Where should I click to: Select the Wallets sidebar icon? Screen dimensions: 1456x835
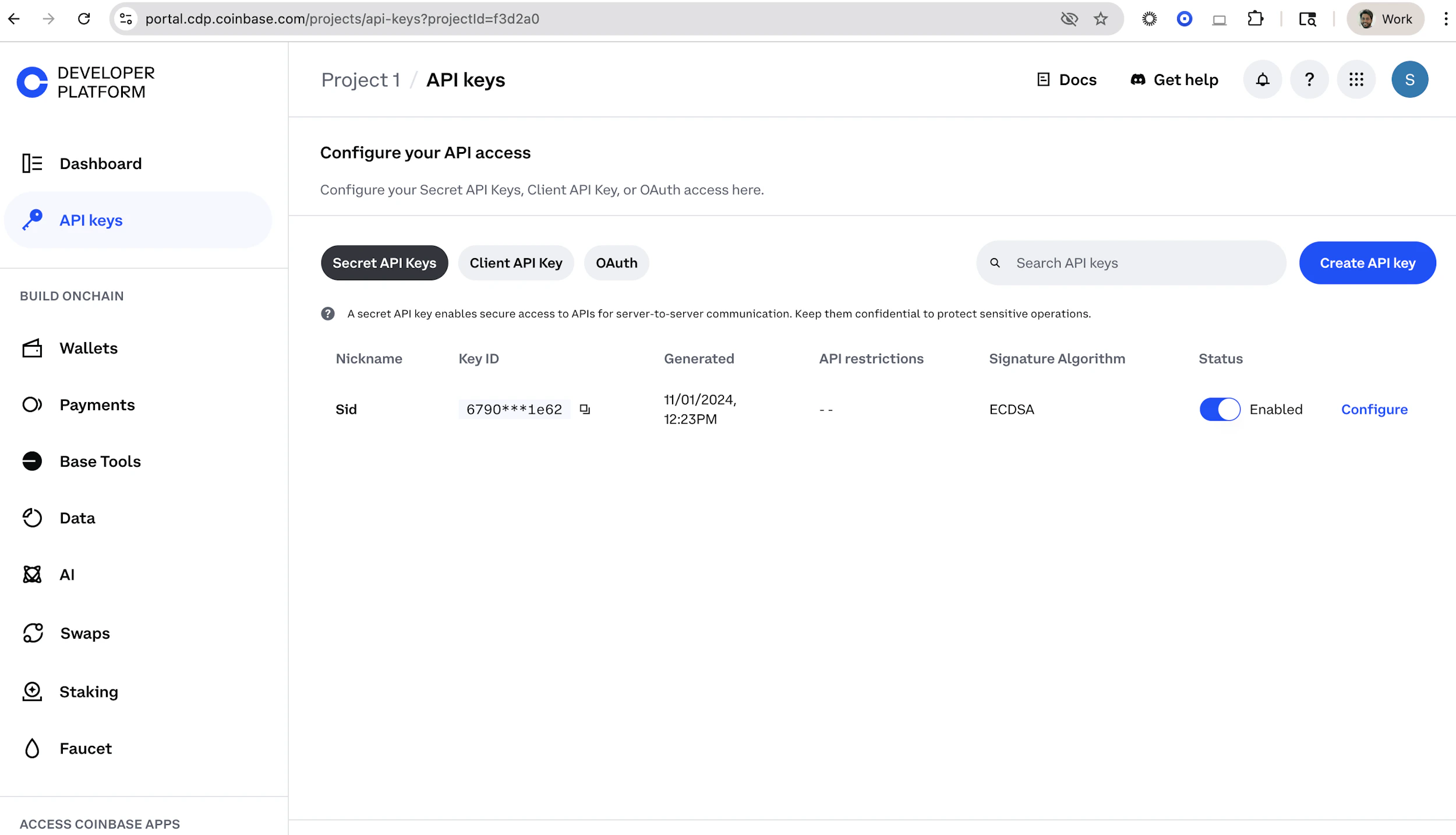tap(32, 348)
